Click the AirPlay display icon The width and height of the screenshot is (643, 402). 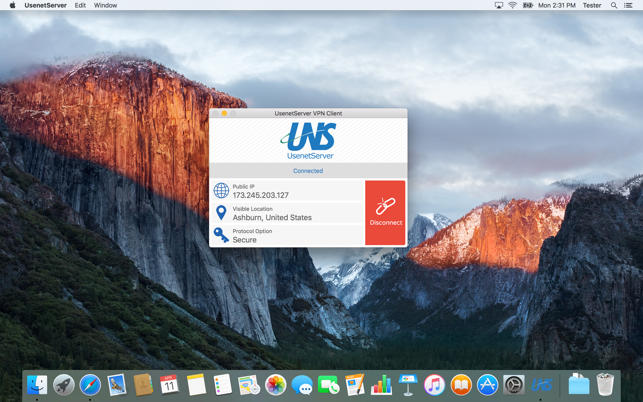click(498, 6)
